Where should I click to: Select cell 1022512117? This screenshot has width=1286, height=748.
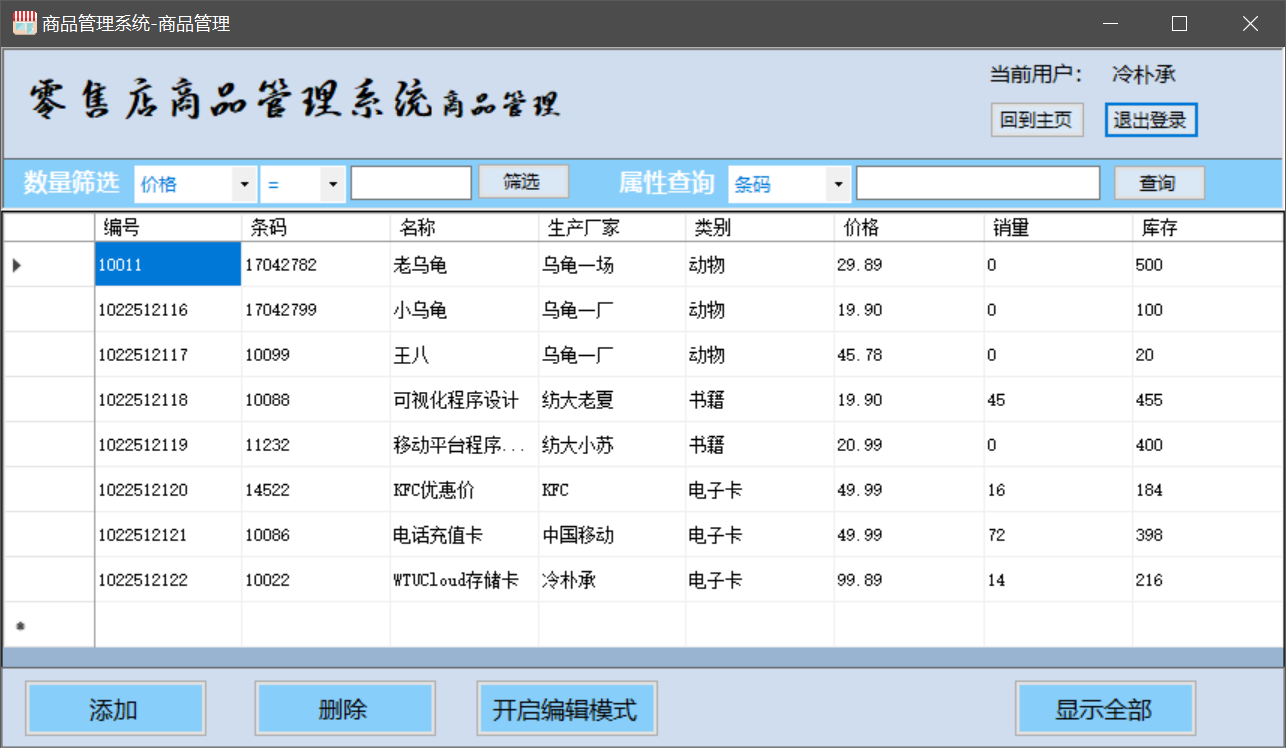(x=168, y=355)
